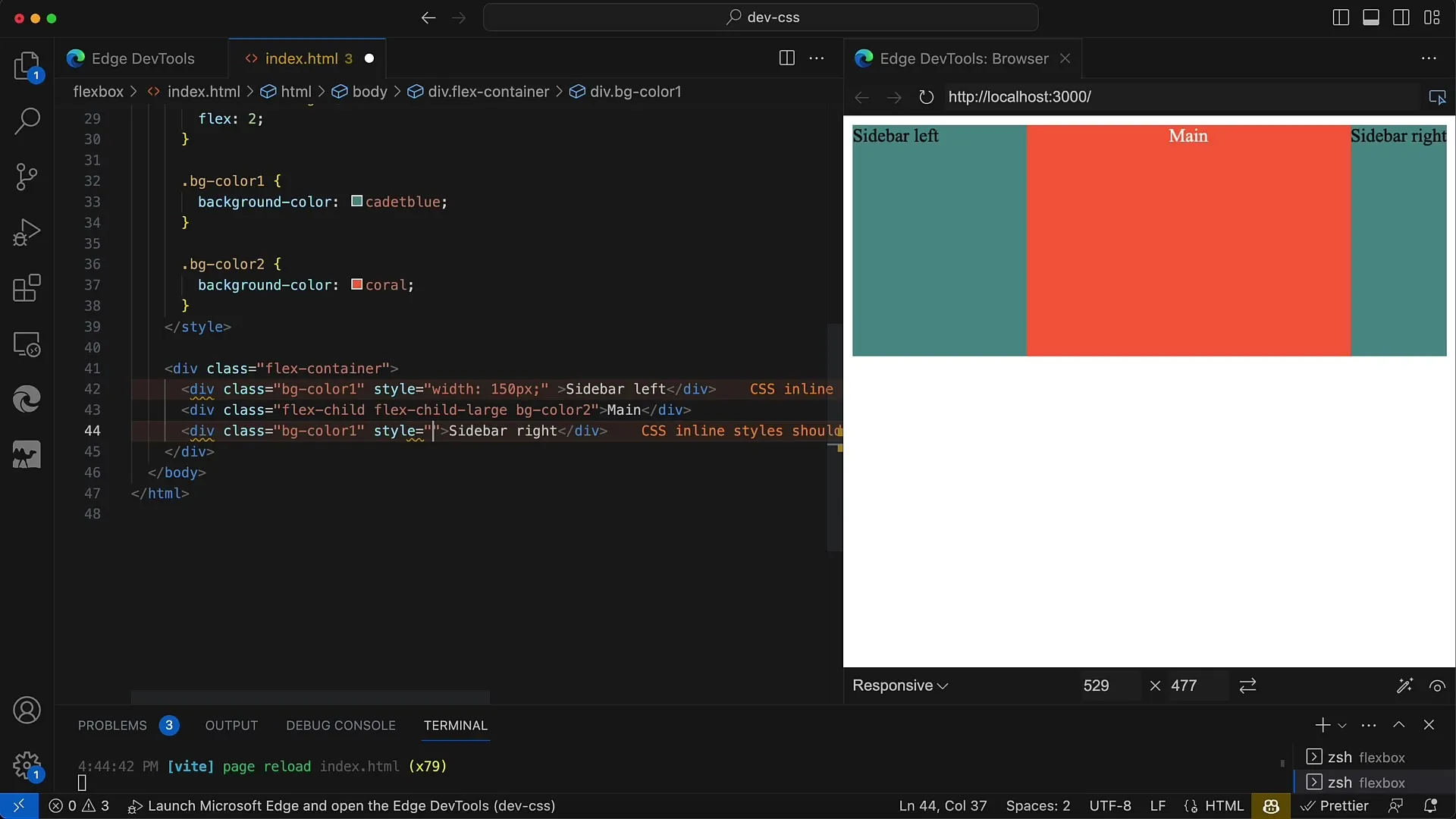Switch to the Edge DevTools editor tab

click(x=142, y=58)
